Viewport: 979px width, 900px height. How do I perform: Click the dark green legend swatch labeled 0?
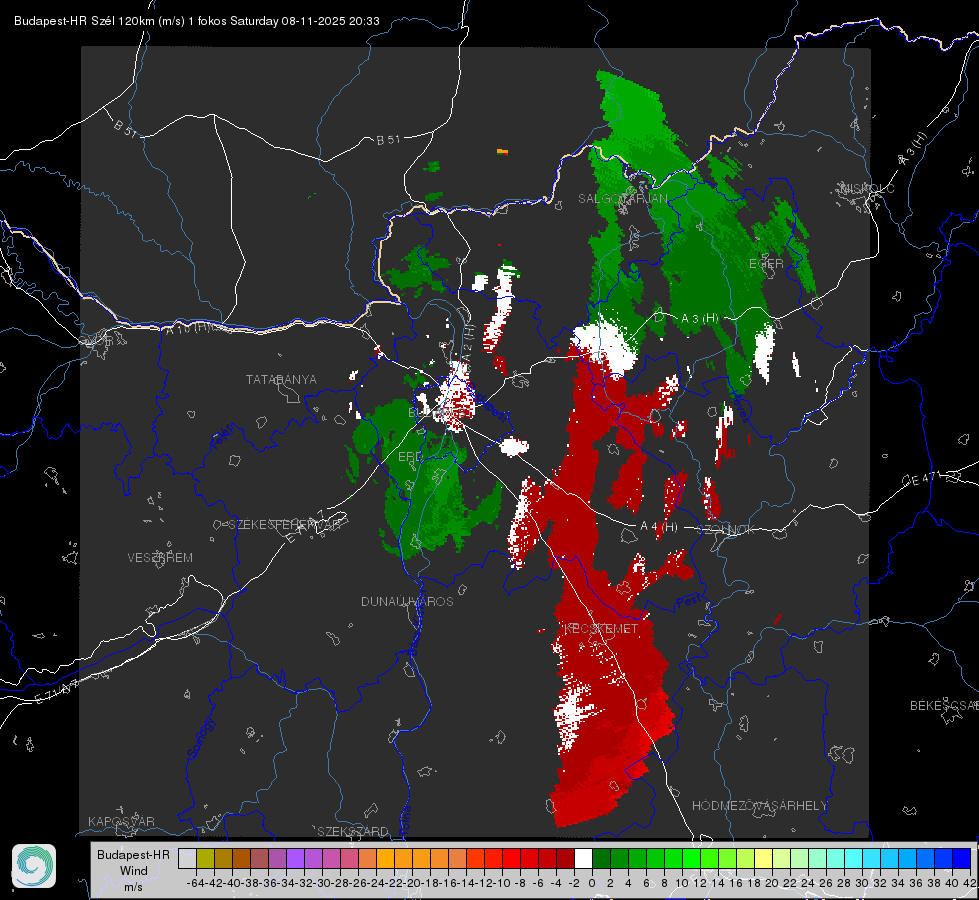(x=601, y=859)
